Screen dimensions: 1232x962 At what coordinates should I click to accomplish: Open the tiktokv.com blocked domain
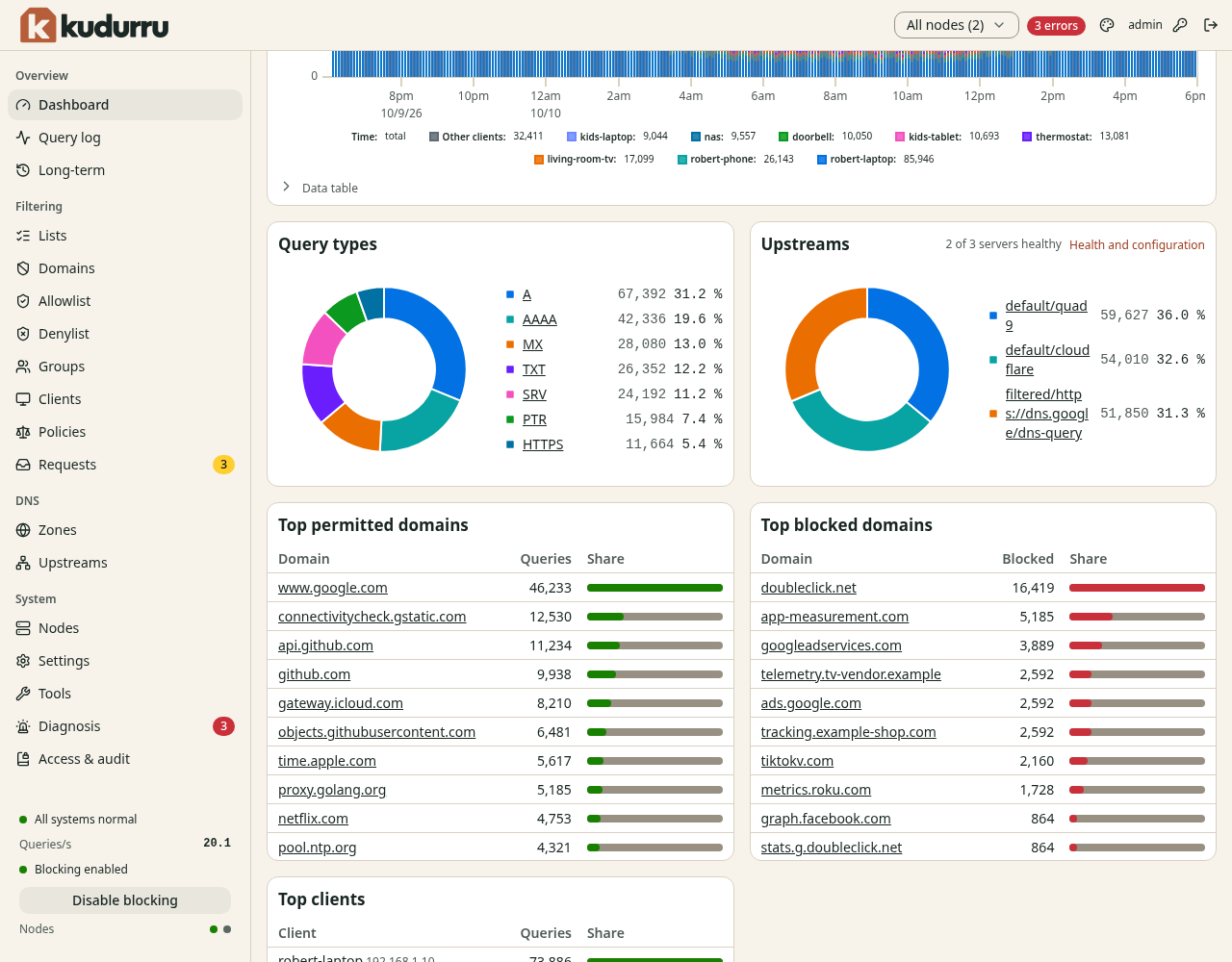coord(797,761)
